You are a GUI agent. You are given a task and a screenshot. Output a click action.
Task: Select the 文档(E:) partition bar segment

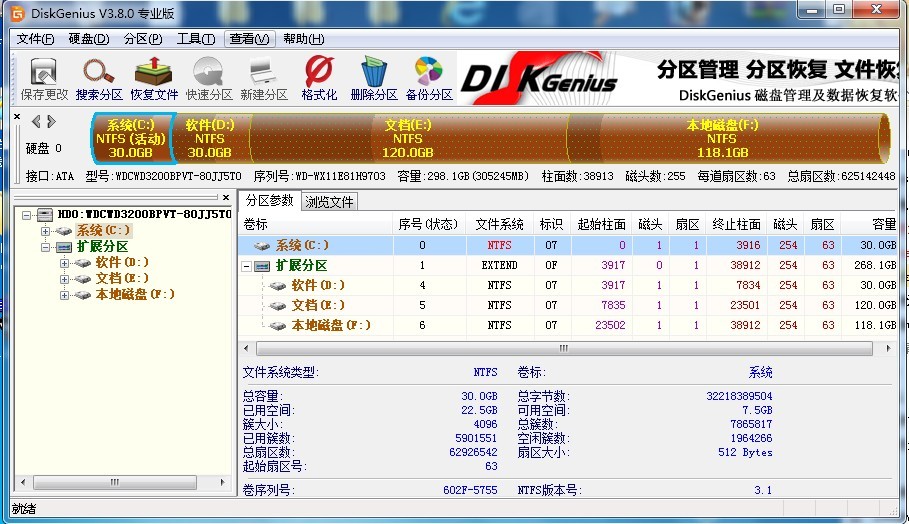[x=408, y=138]
